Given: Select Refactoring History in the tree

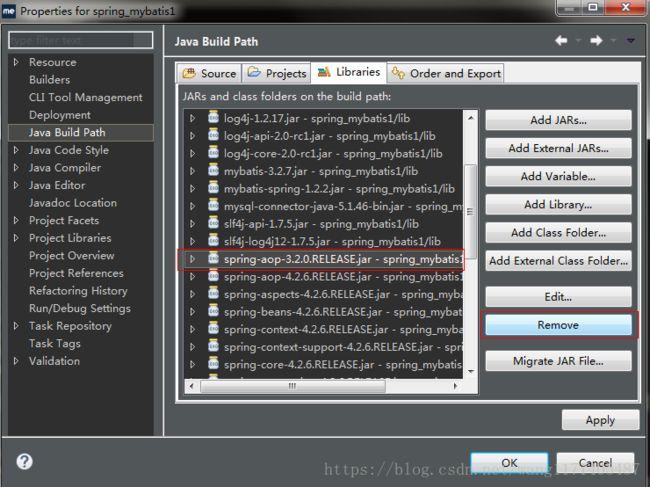Looking at the screenshot, I should [78, 291].
